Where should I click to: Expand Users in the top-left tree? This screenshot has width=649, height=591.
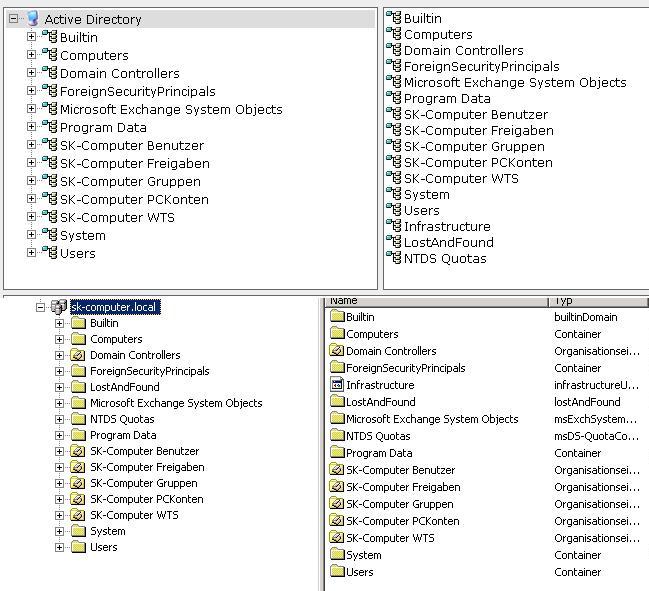tap(31, 253)
